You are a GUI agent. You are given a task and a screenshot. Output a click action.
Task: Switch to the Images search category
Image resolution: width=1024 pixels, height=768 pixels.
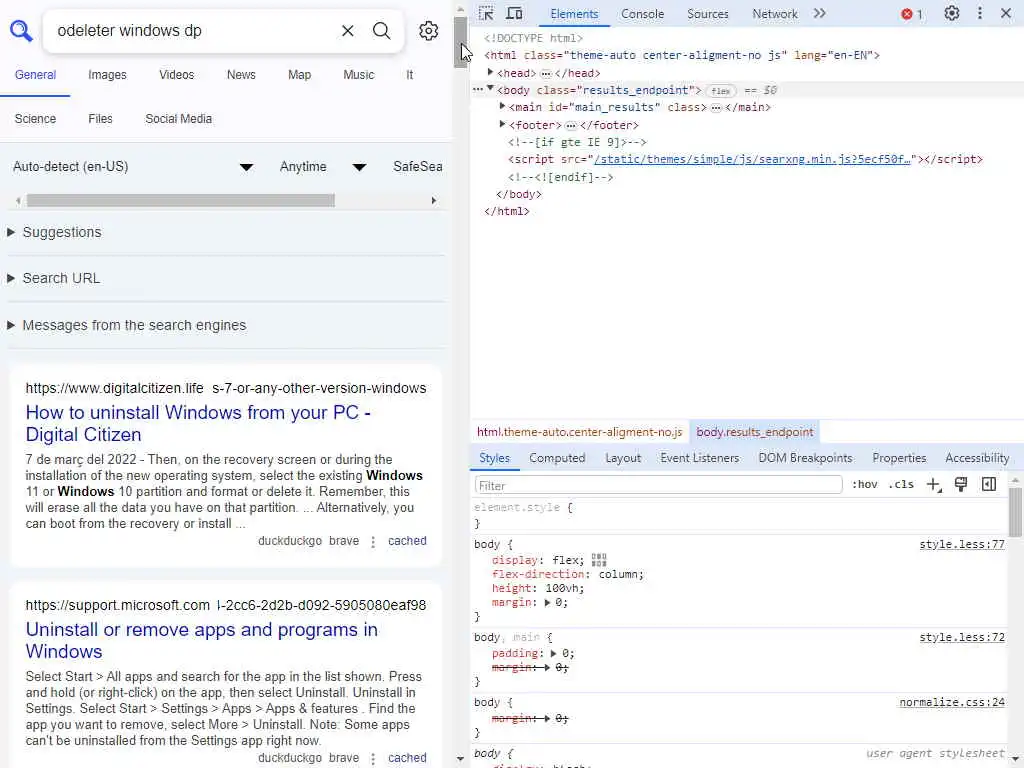[107, 75]
